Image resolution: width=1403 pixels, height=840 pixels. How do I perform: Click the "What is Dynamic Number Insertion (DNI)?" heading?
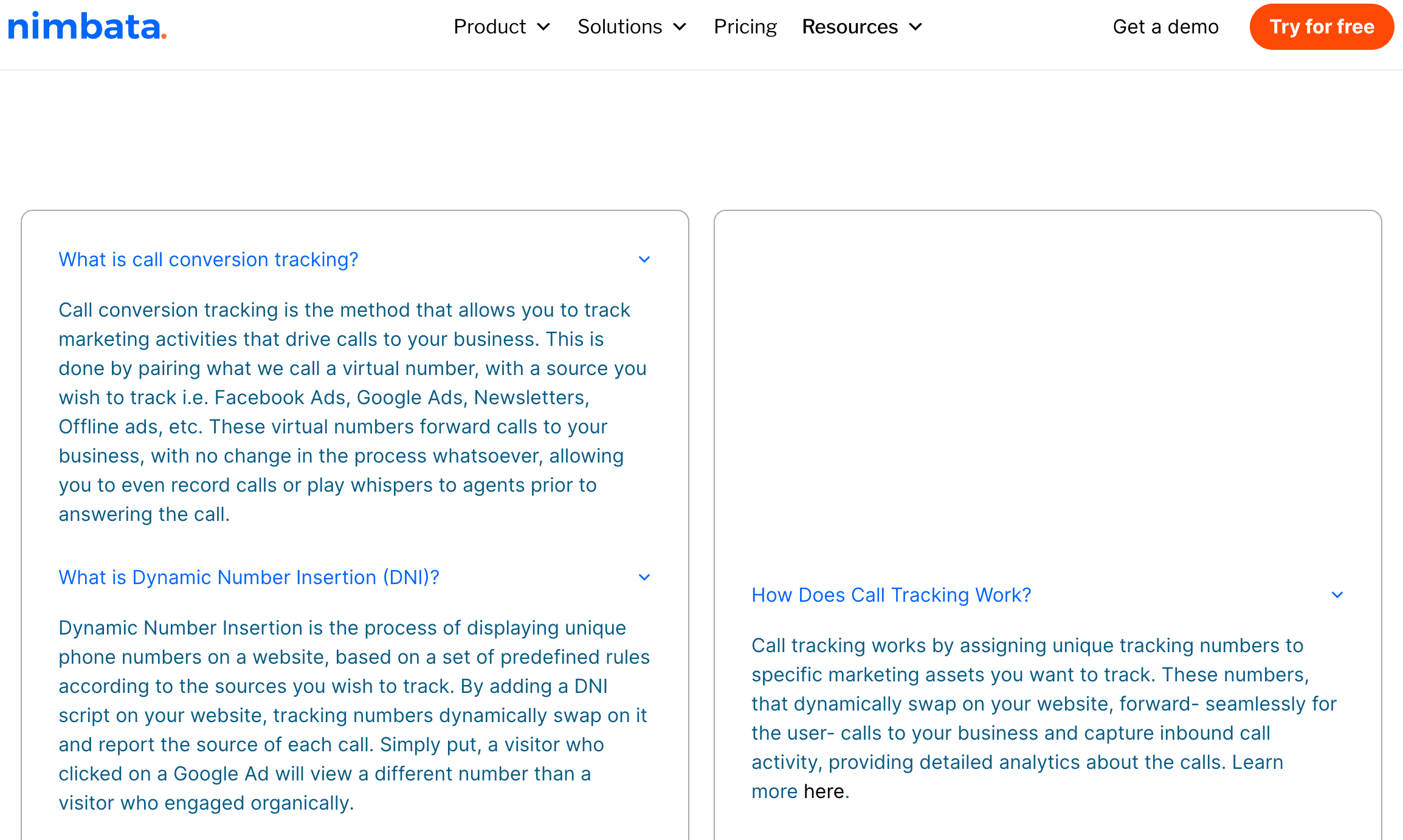pyautogui.click(x=249, y=577)
